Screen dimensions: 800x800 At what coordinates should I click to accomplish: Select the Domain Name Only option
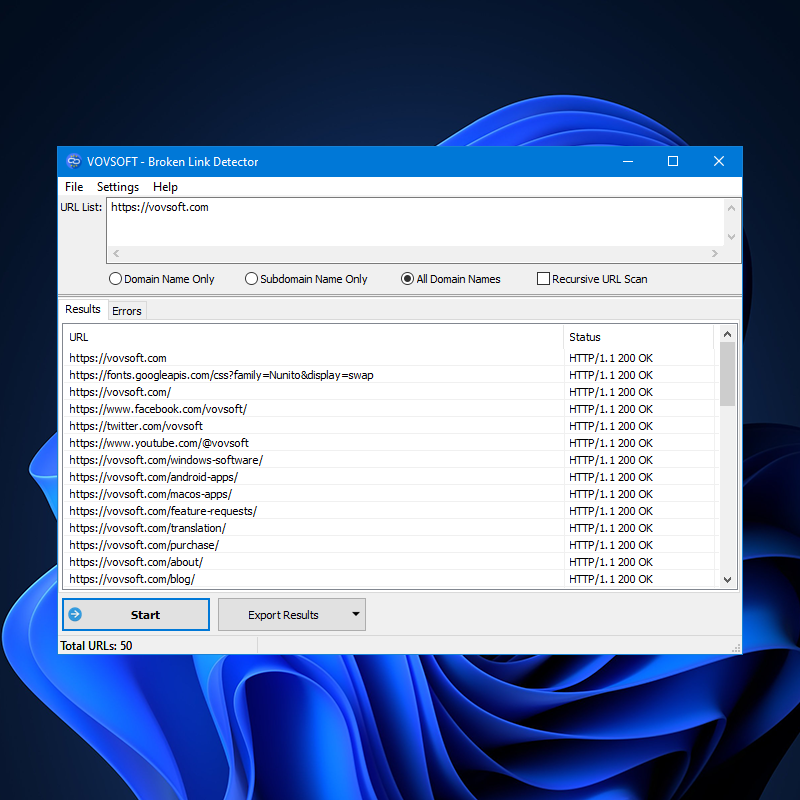coord(116,279)
